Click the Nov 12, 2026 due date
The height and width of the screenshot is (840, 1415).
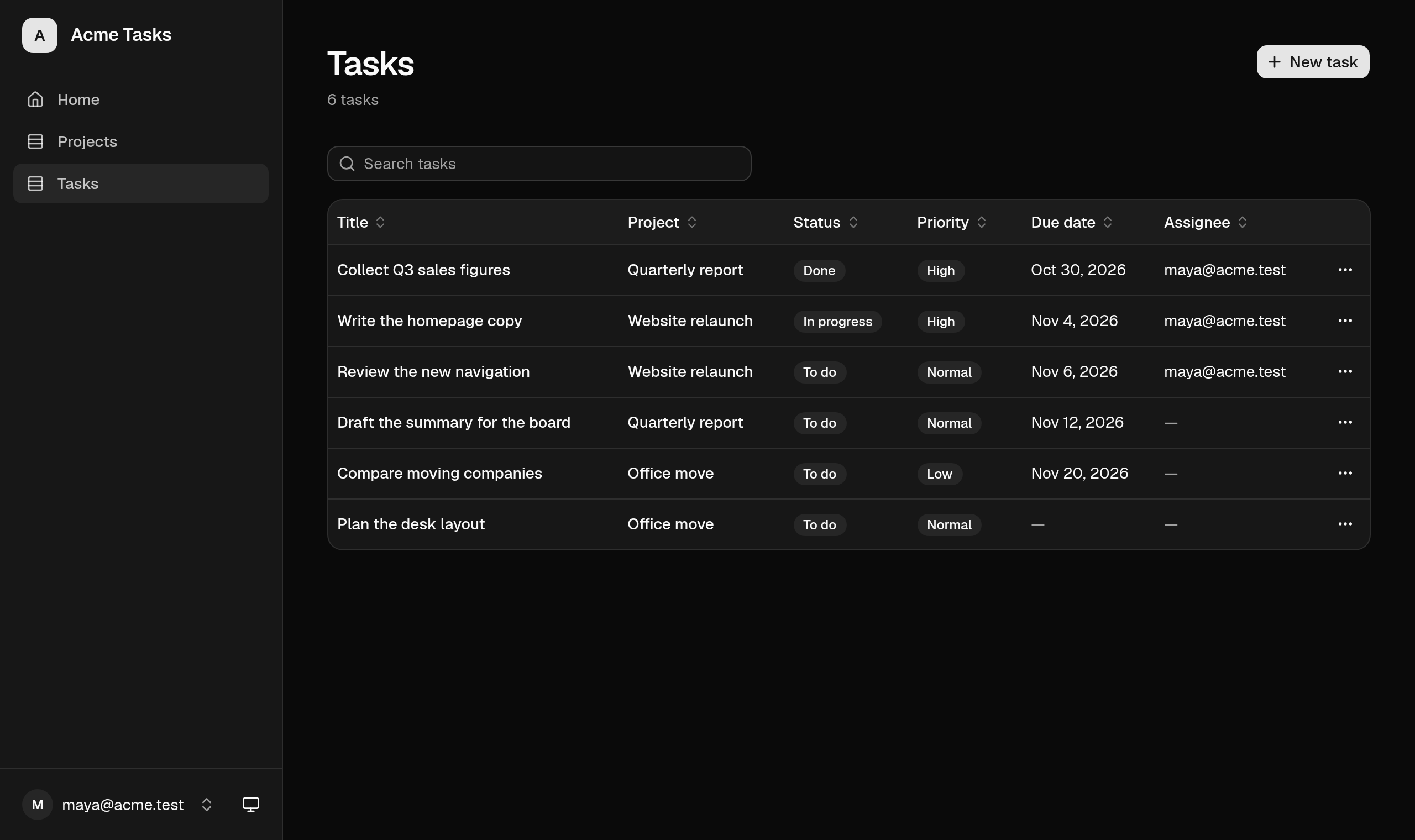pos(1077,423)
